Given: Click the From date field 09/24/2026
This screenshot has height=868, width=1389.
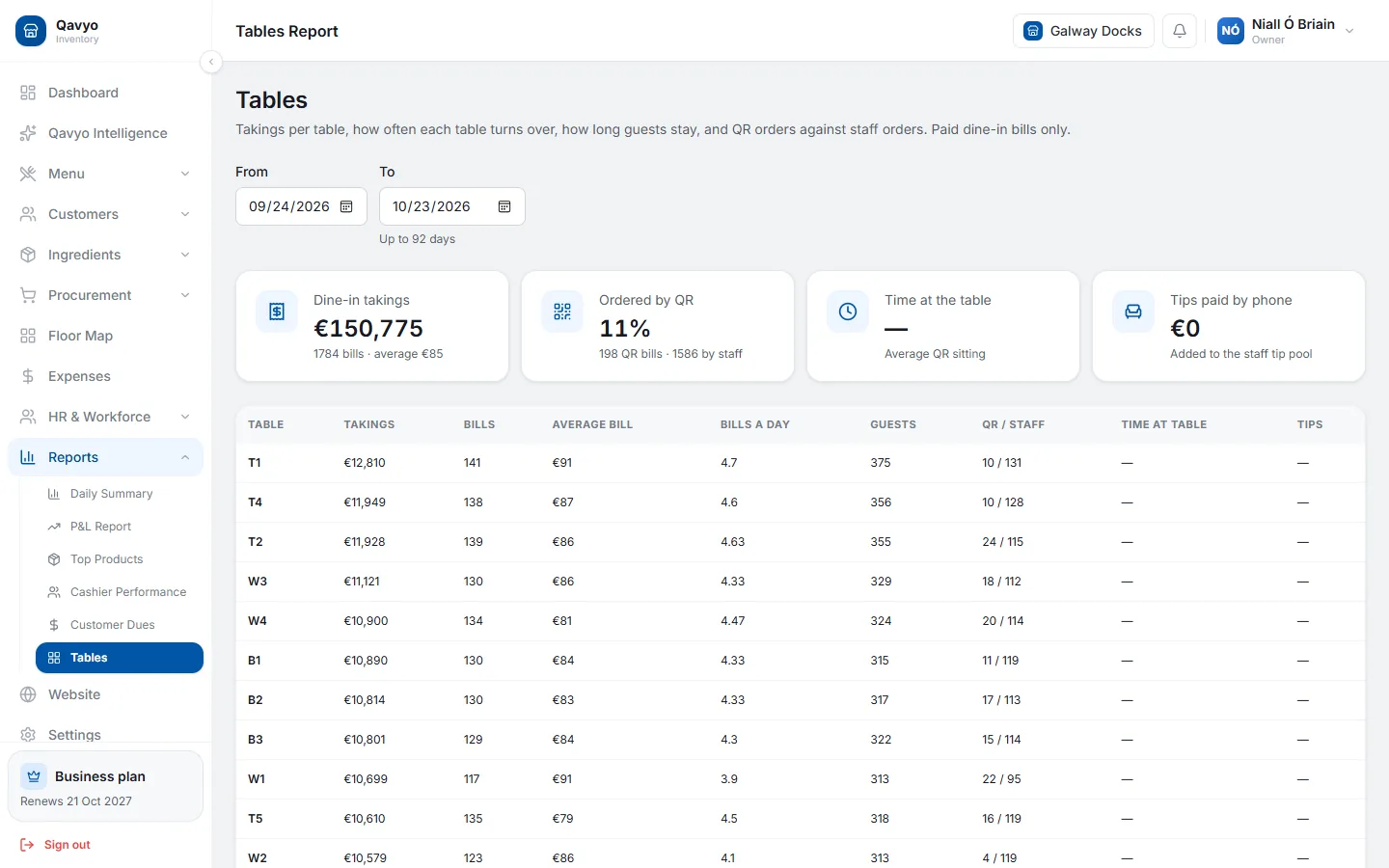Looking at the screenshot, I should click(x=301, y=206).
